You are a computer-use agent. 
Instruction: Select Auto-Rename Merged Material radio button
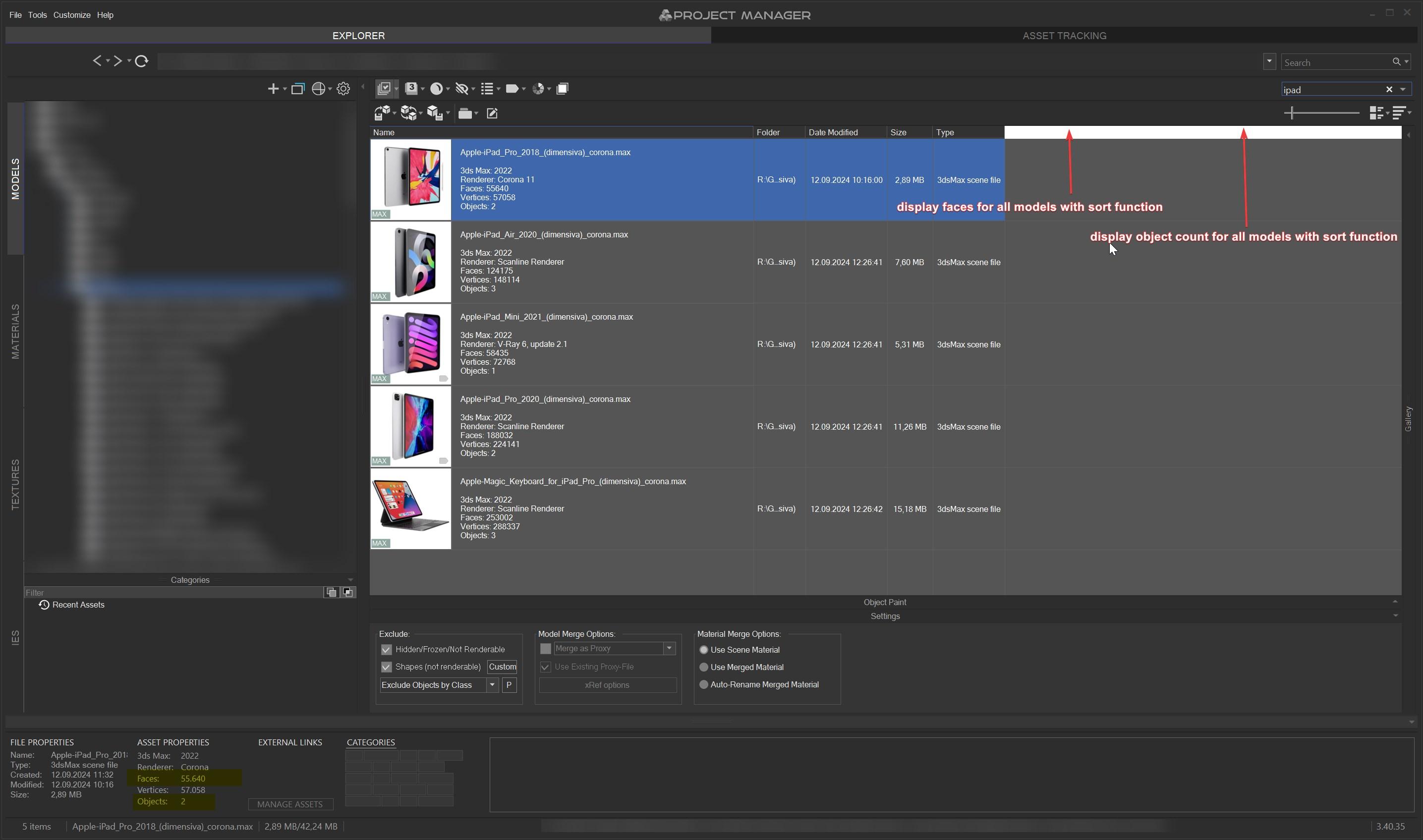(x=704, y=684)
